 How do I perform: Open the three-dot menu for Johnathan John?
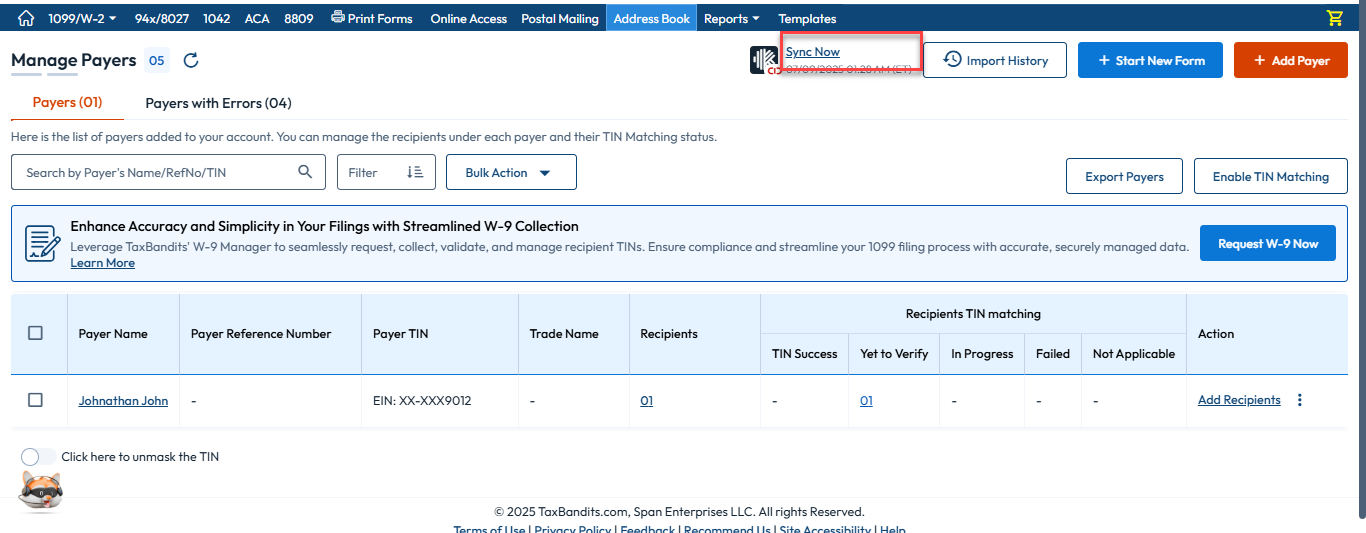(x=1300, y=400)
